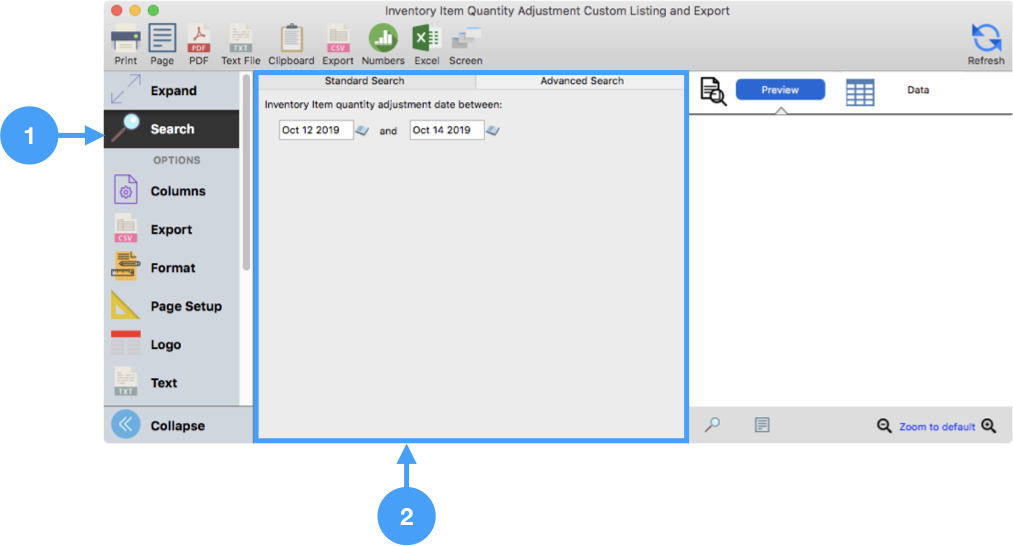This screenshot has height=546, width=1013.
Task: Zoom in with the magnifier plus icon
Action: (989, 426)
